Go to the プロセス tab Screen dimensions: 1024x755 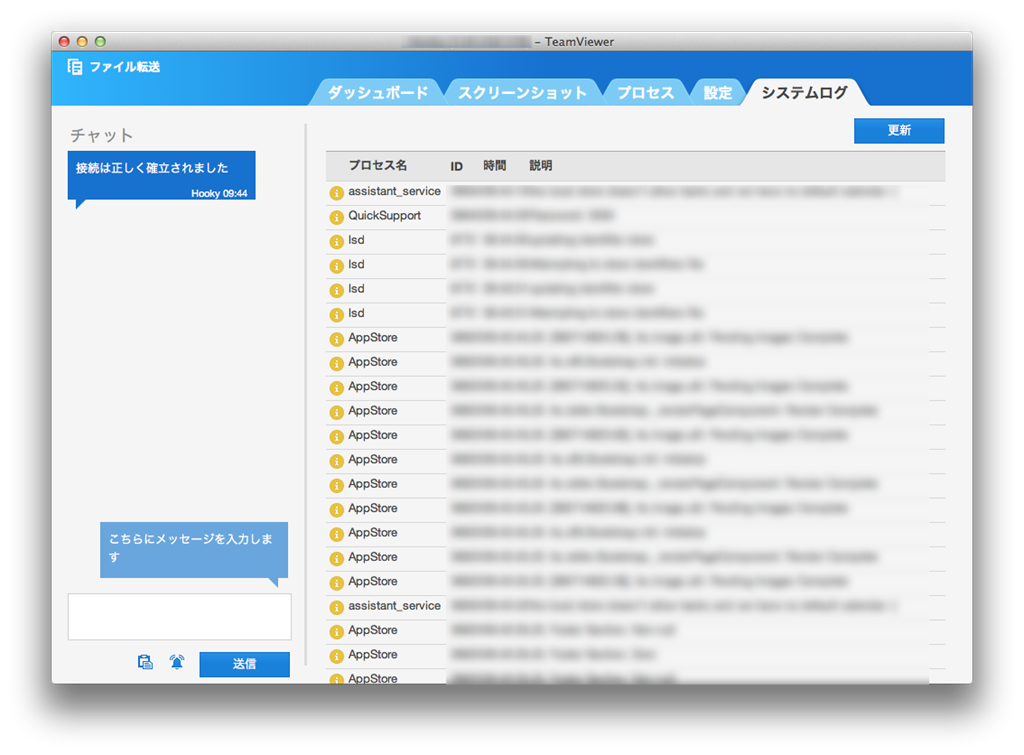(645, 93)
